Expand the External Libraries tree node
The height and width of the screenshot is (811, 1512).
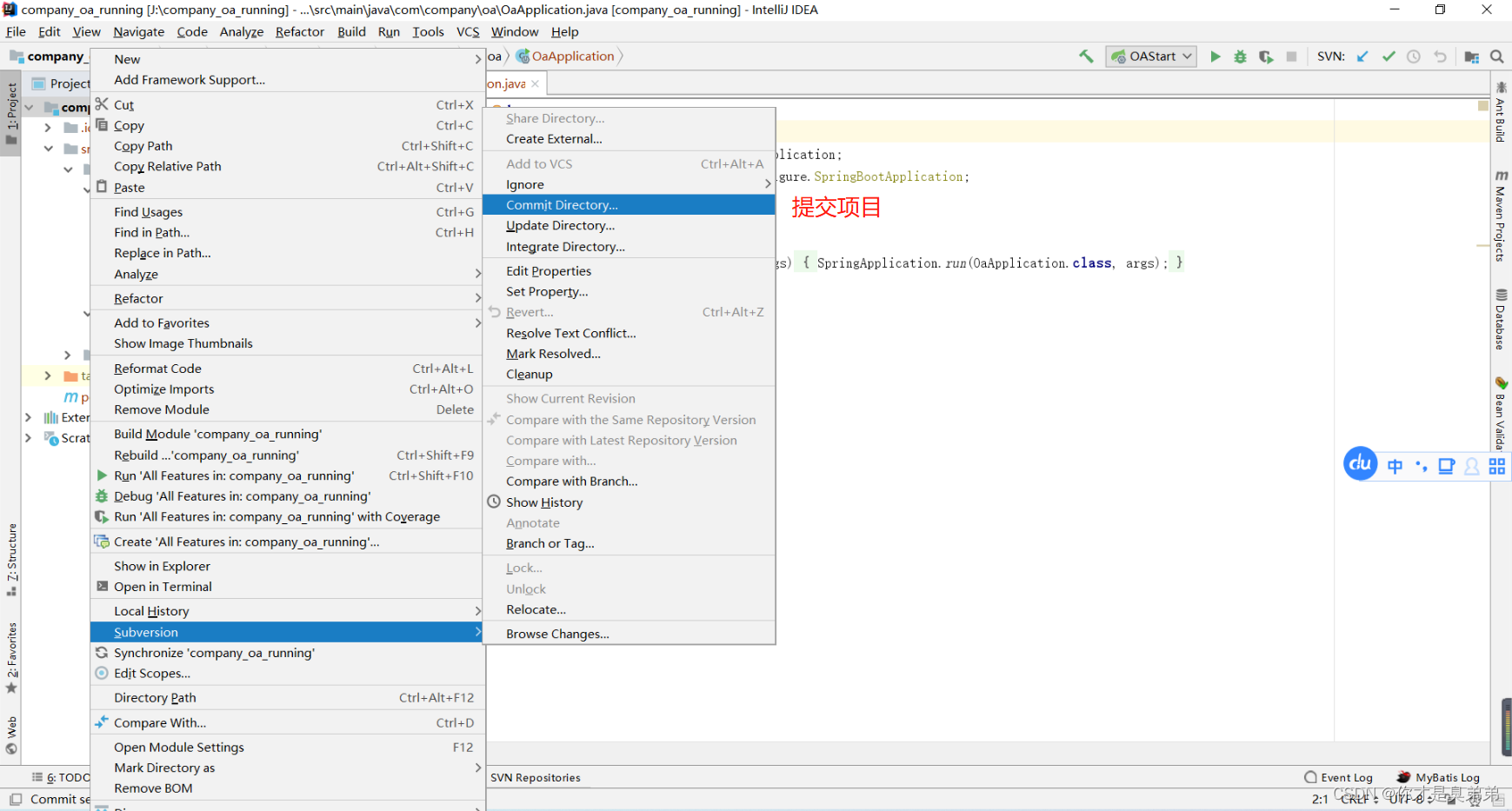28,417
